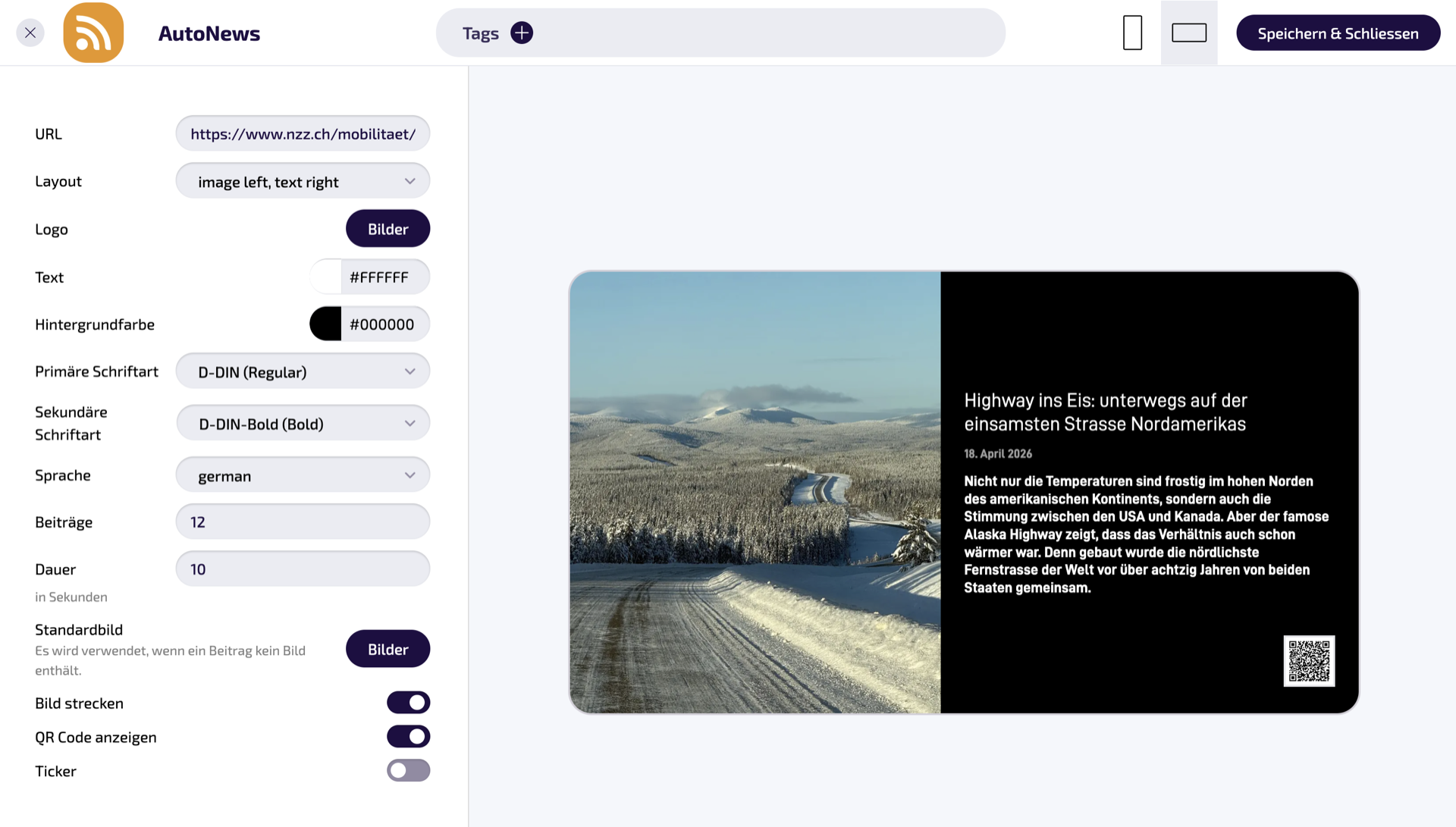The image size is (1456, 827).
Task: Click the date '18. April 2026' in preview
Action: tap(998, 453)
